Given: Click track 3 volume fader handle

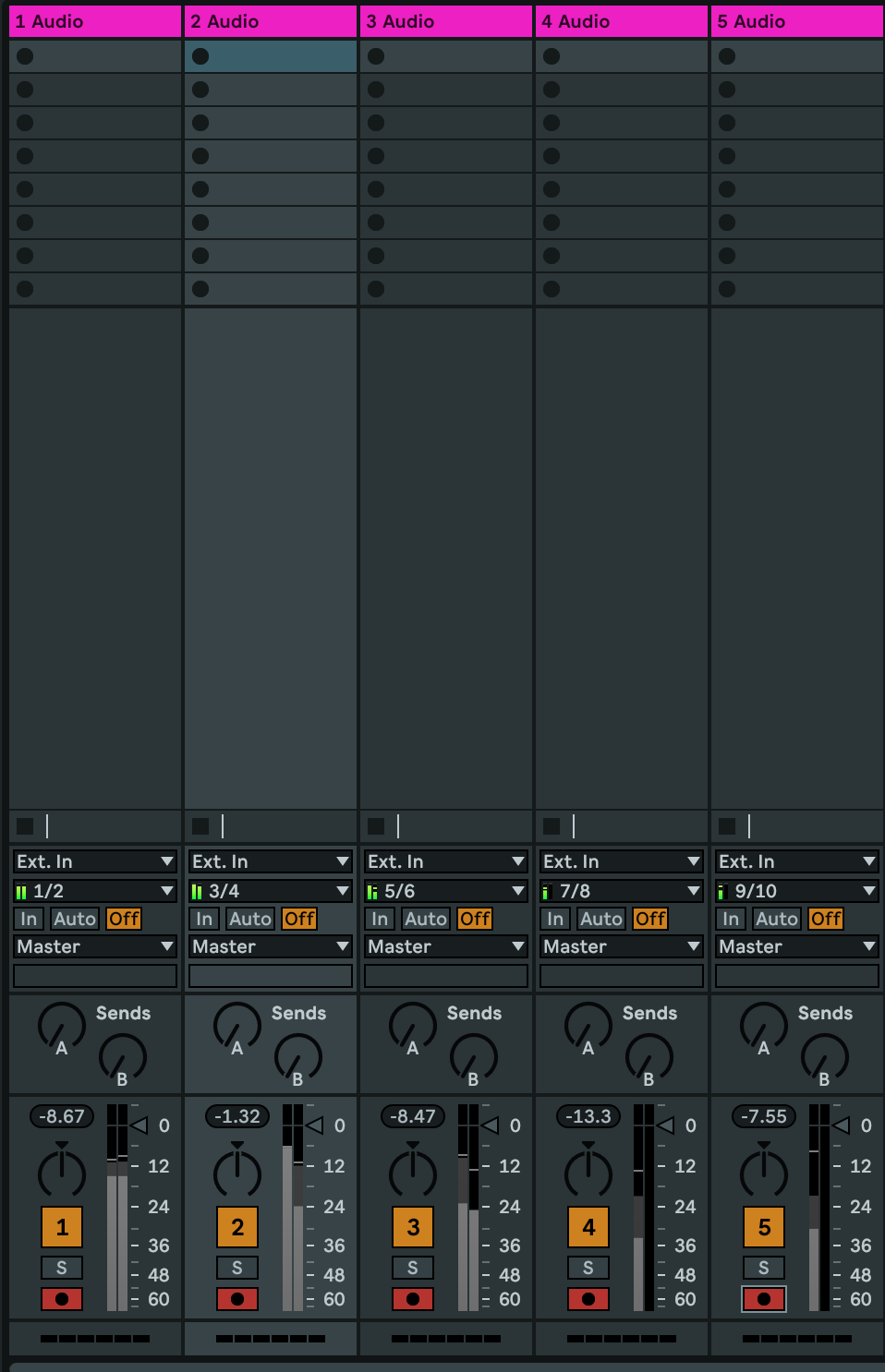Looking at the screenshot, I should click(x=491, y=1125).
